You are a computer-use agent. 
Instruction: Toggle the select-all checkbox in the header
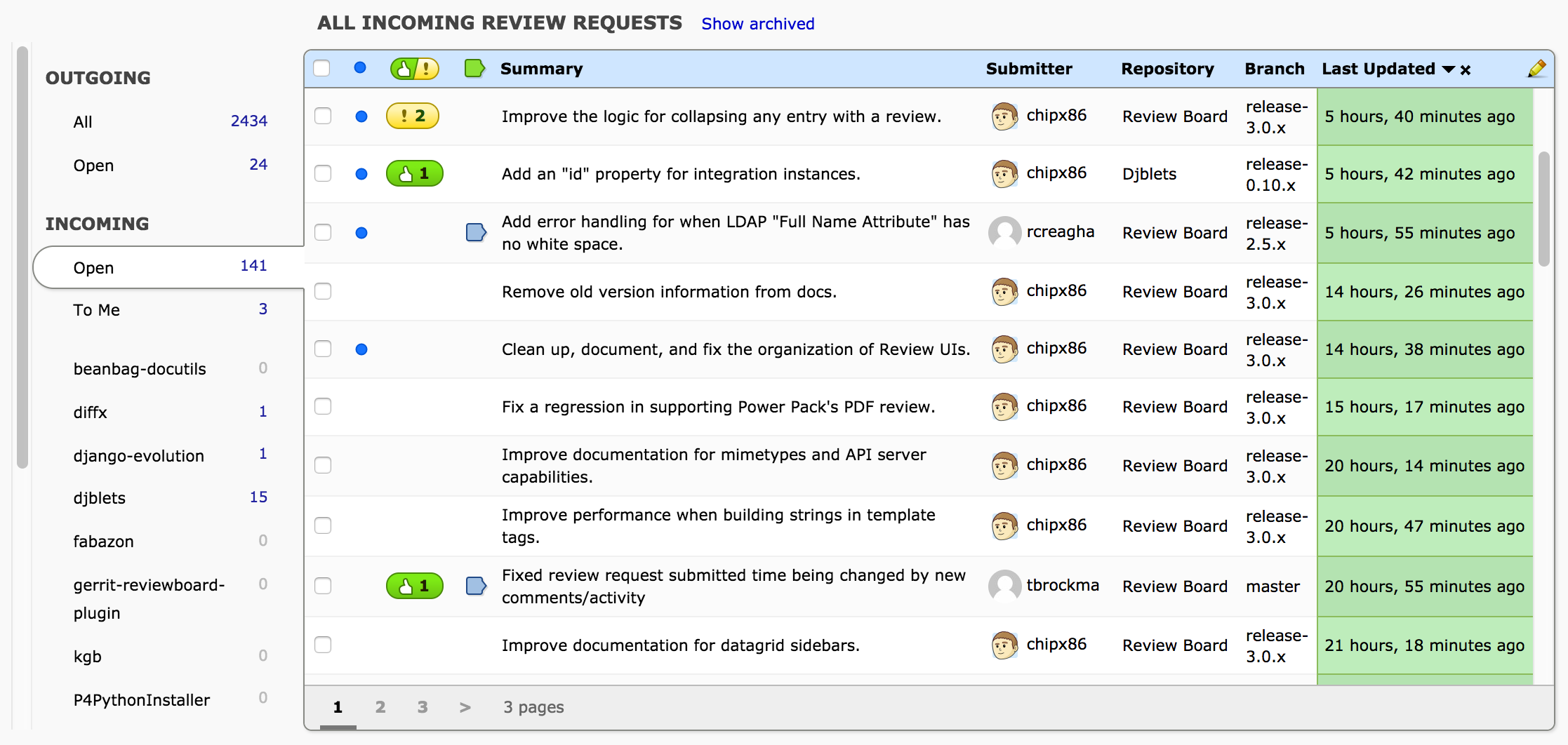[322, 68]
